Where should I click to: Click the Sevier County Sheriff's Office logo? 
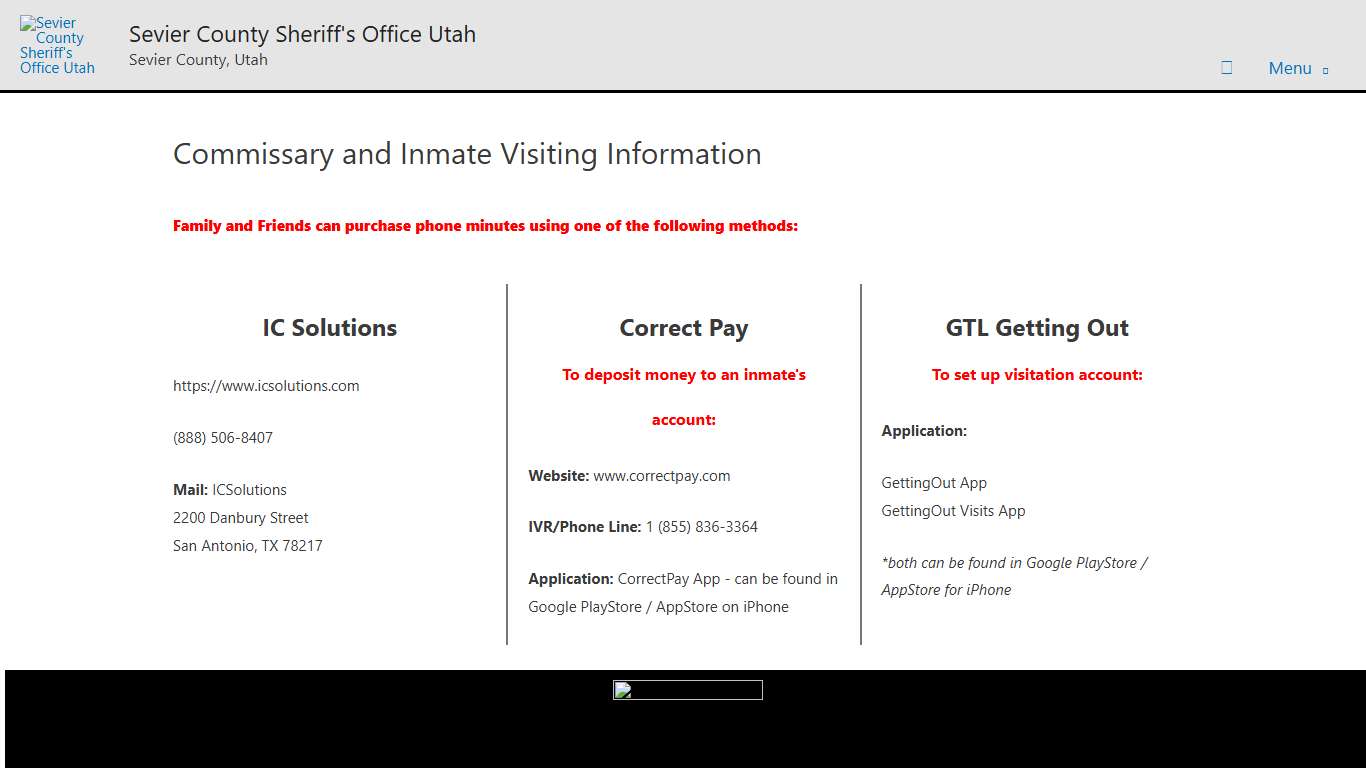point(56,42)
